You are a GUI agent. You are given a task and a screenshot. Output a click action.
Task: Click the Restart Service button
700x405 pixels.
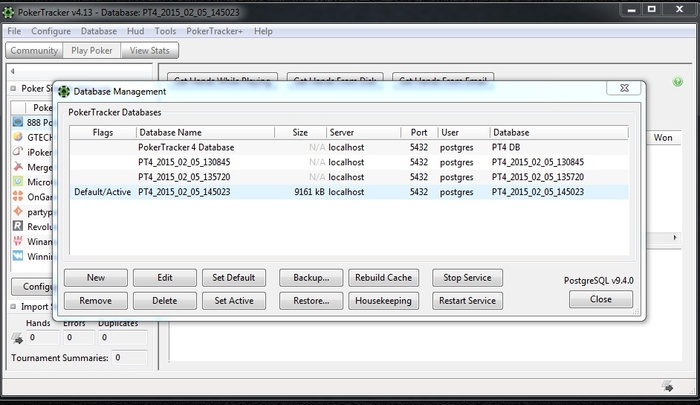[467, 300]
